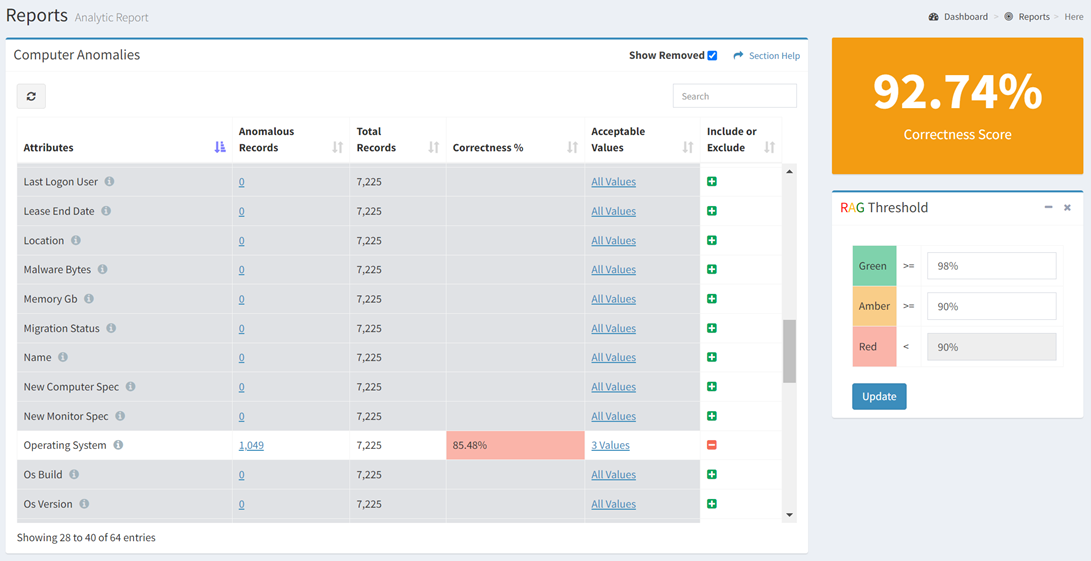Viewport: 1091px width, 561px height.
Task: Click green include icon for Os Build
Action: (x=712, y=474)
